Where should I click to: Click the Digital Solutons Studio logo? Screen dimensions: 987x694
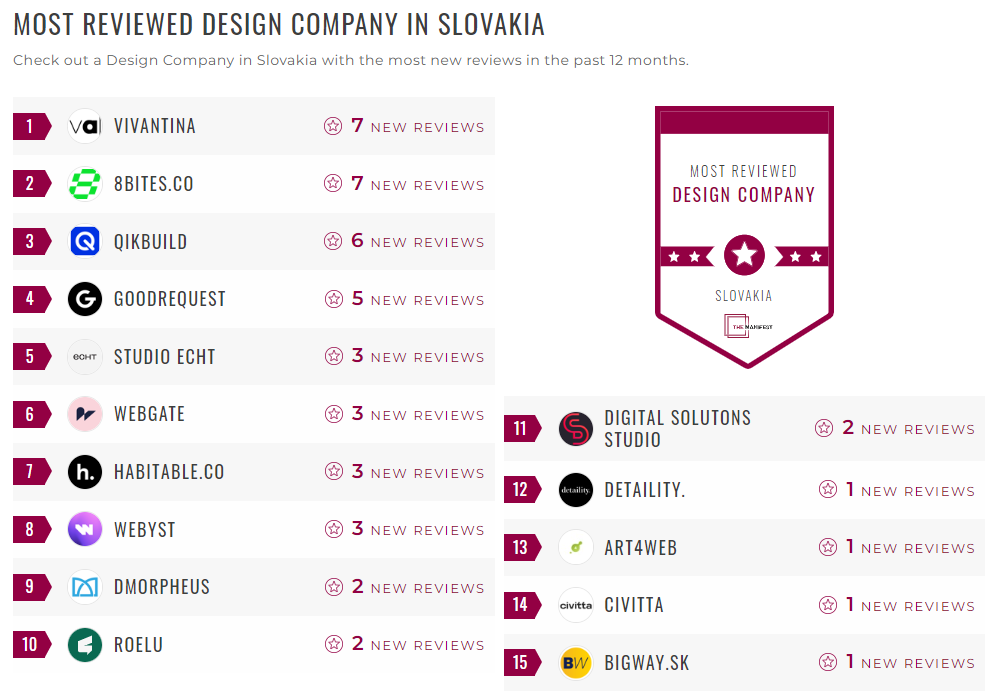[575, 428]
